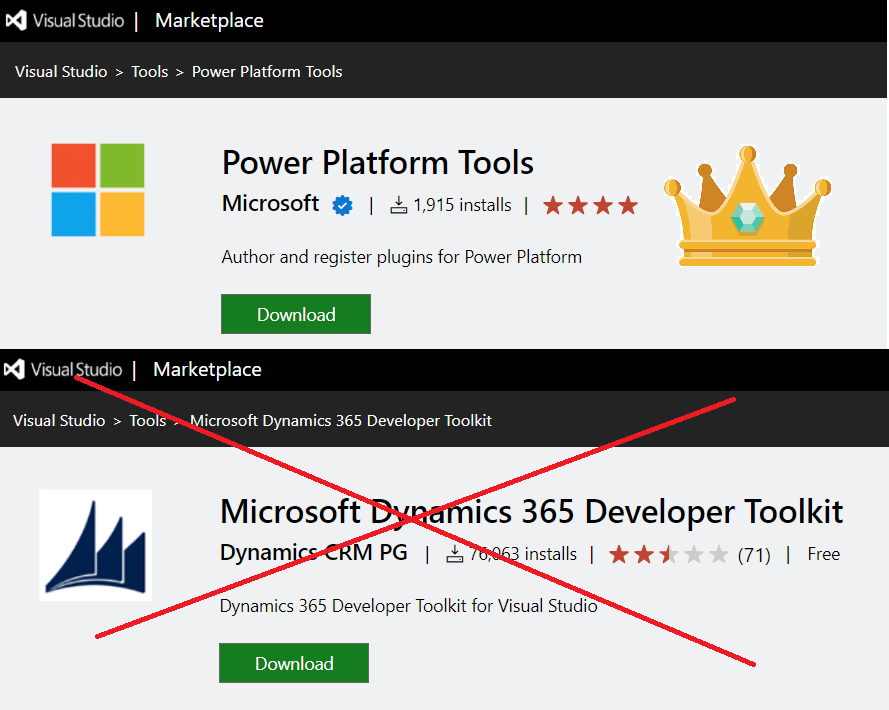Open Dynamics CRM PG publisher link
Screen dimensions: 889x710
(314, 552)
